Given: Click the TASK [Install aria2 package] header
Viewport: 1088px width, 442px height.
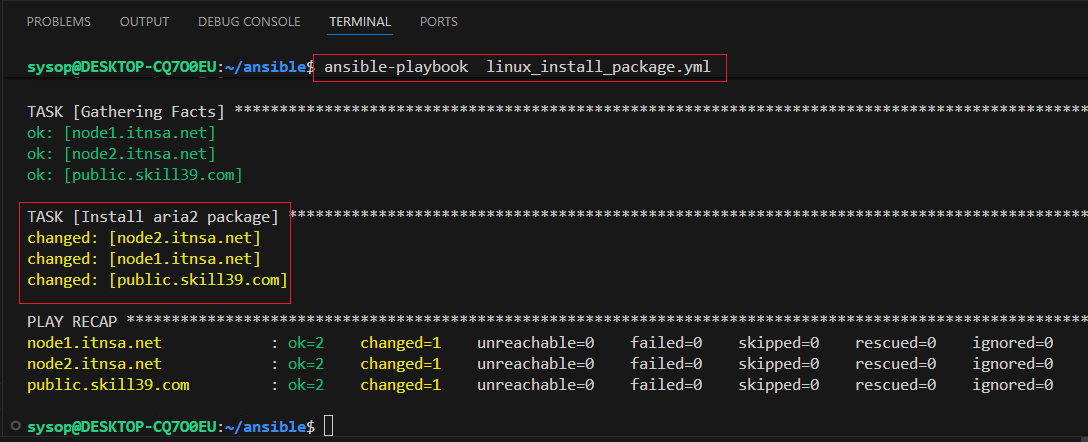Looking at the screenshot, I should (153, 216).
